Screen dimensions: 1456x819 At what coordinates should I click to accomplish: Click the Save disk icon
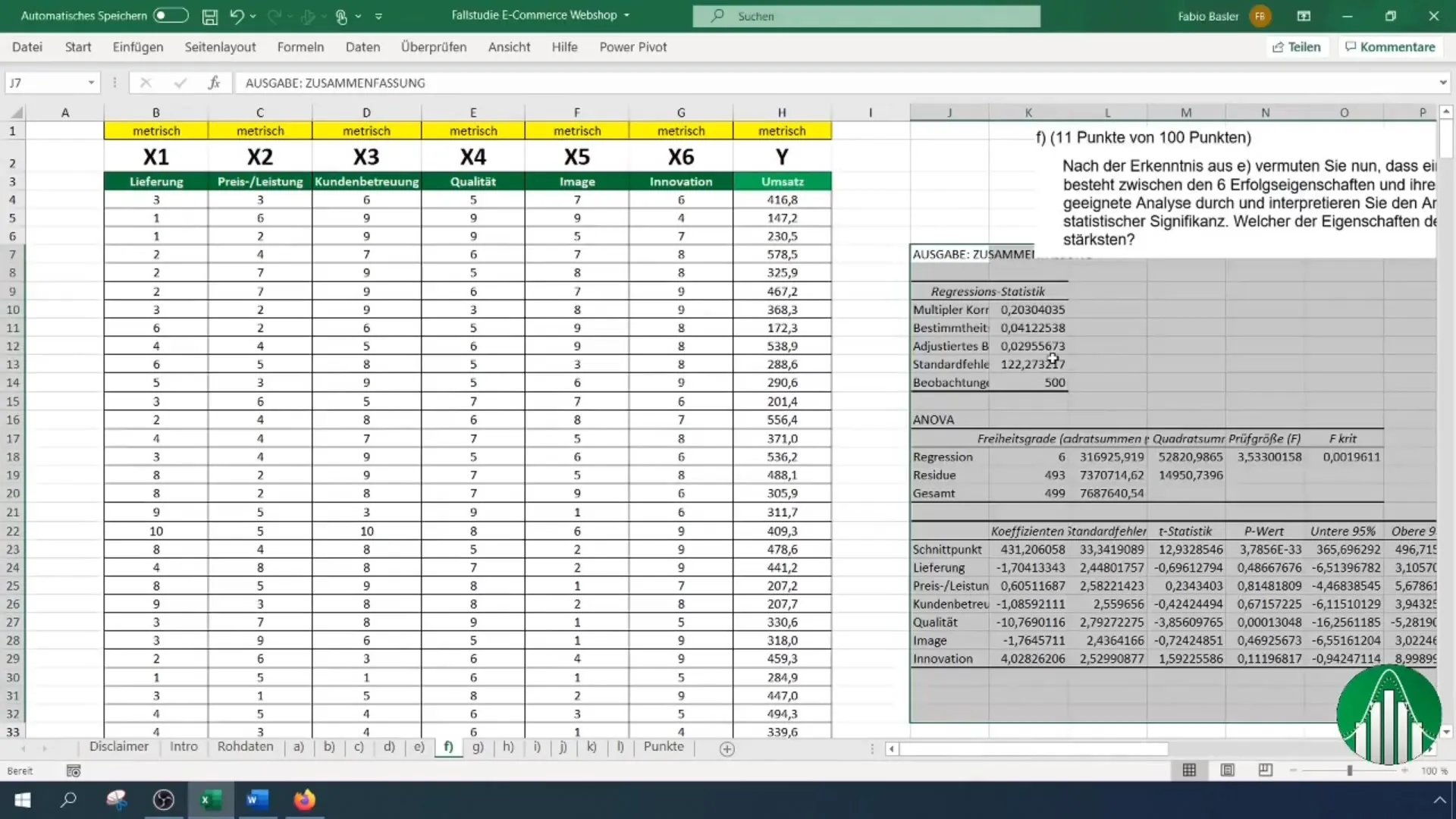click(x=210, y=16)
